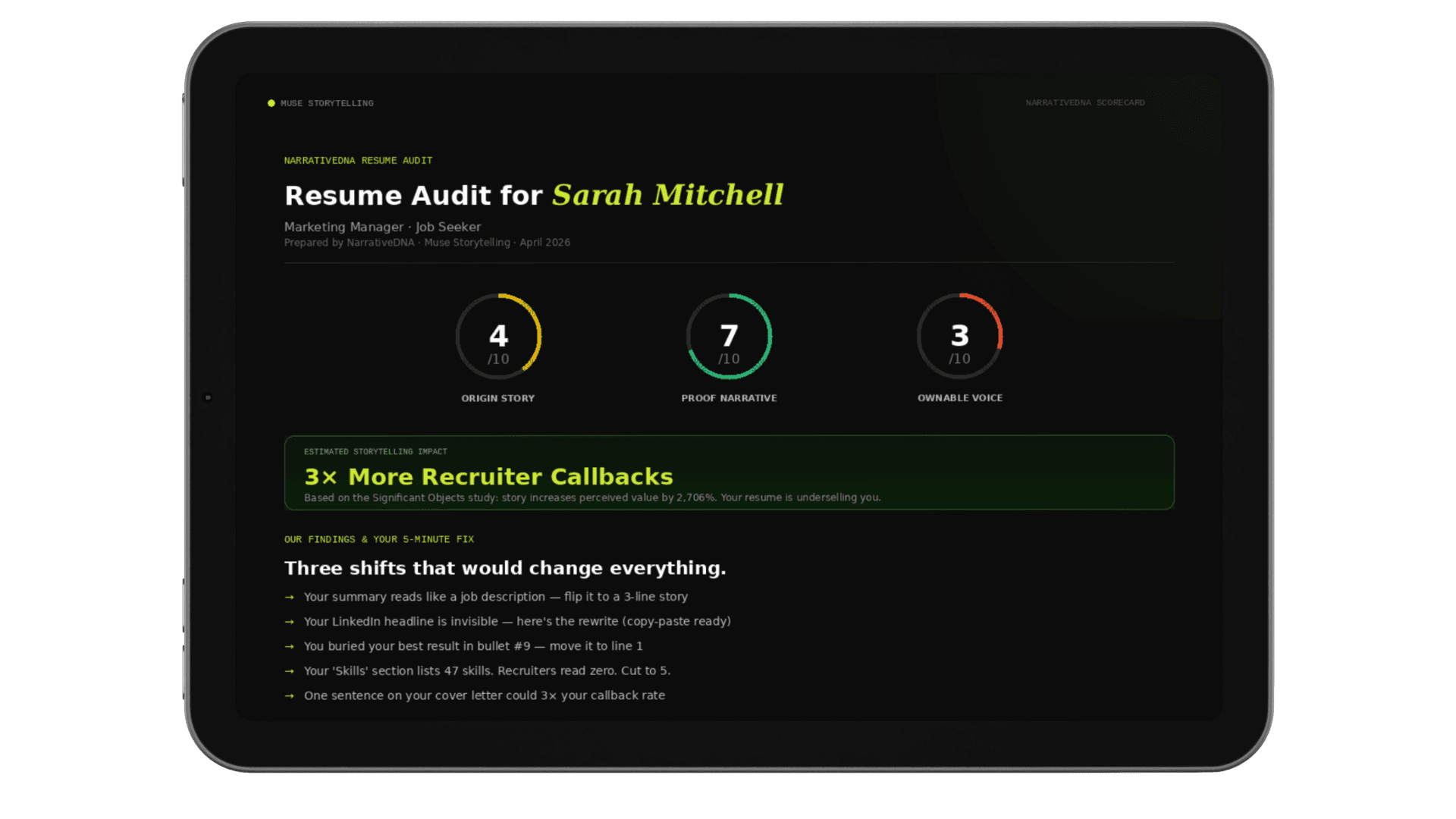Click the tablet's front camera dot
The height and width of the screenshot is (819, 1456).
[208, 397]
